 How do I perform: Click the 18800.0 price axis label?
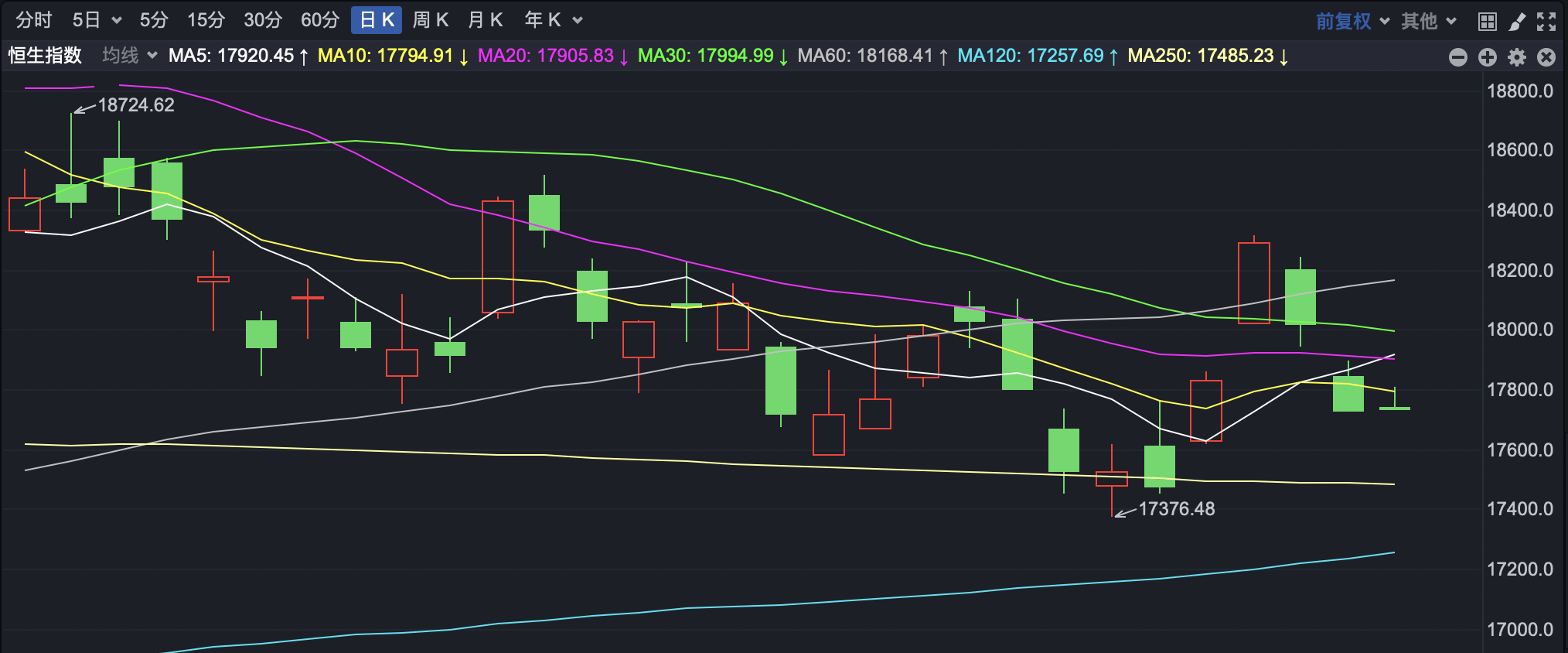pos(1520,91)
